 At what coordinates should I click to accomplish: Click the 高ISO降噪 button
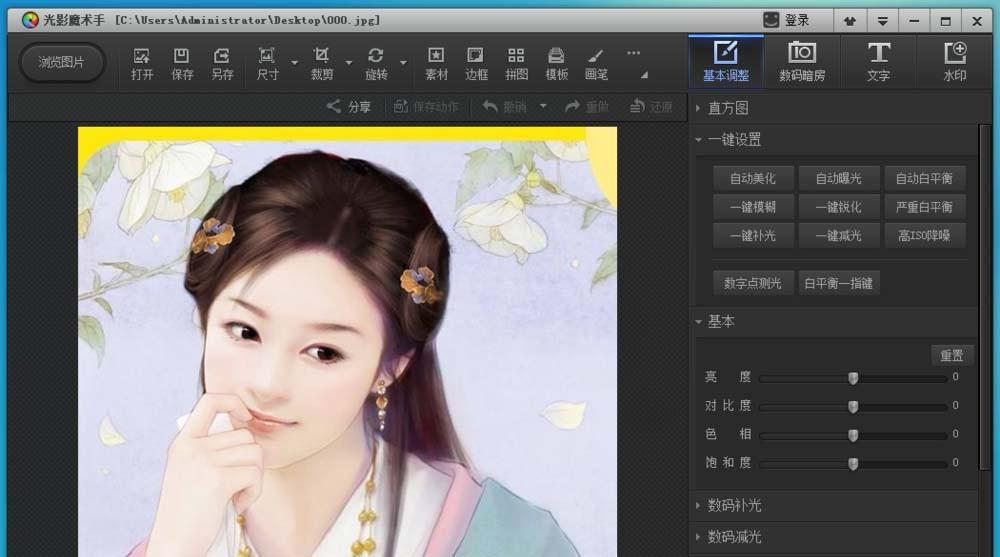[924, 235]
